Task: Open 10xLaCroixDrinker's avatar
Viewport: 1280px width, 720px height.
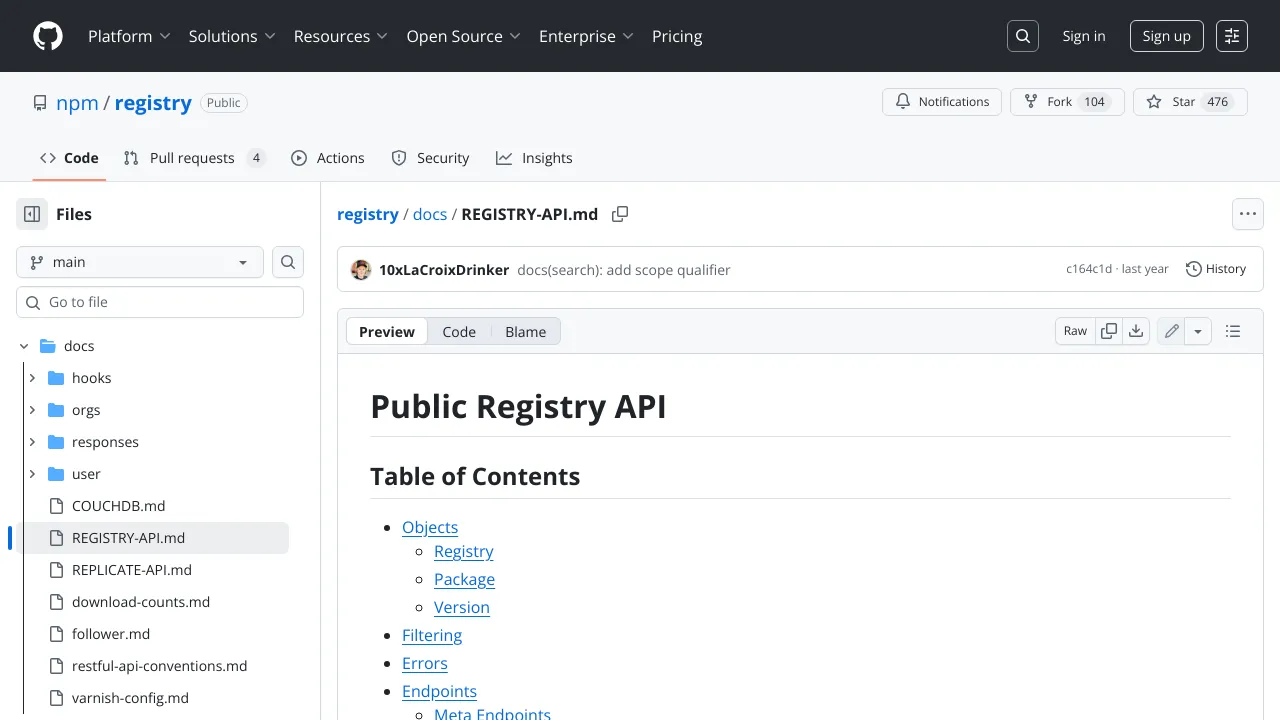Action: [361, 270]
